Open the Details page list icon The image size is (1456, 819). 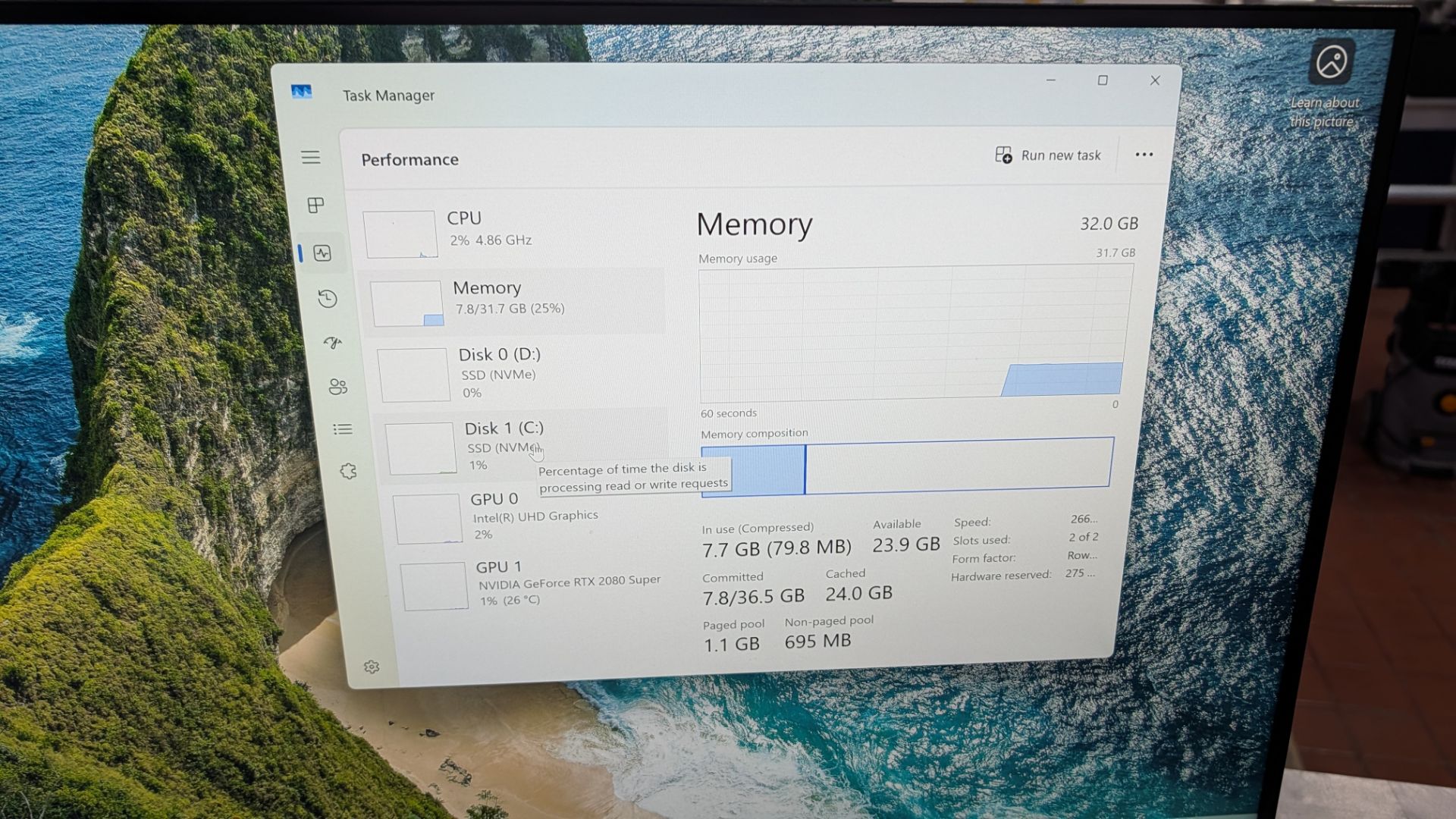tap(343, 430)
